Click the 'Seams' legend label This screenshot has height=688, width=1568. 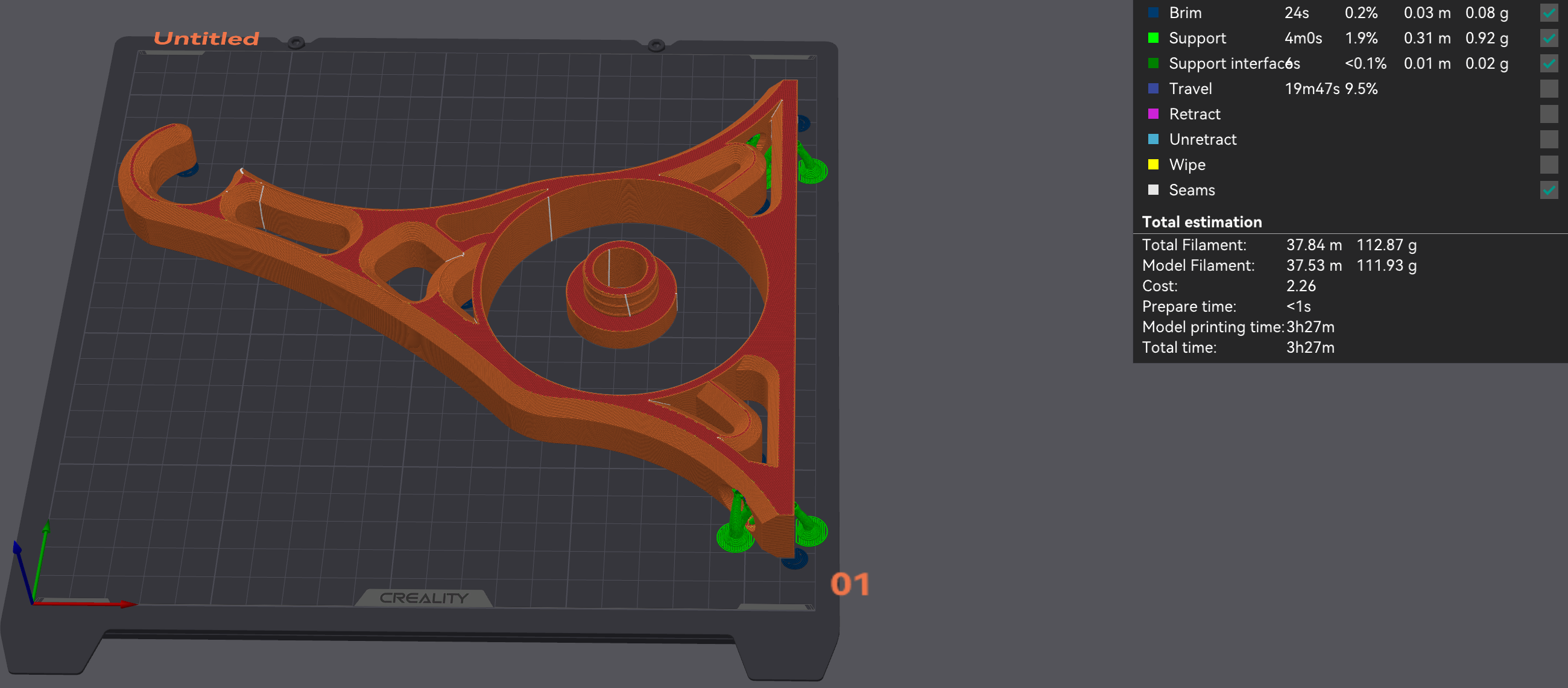click(x=1191, y=190)
